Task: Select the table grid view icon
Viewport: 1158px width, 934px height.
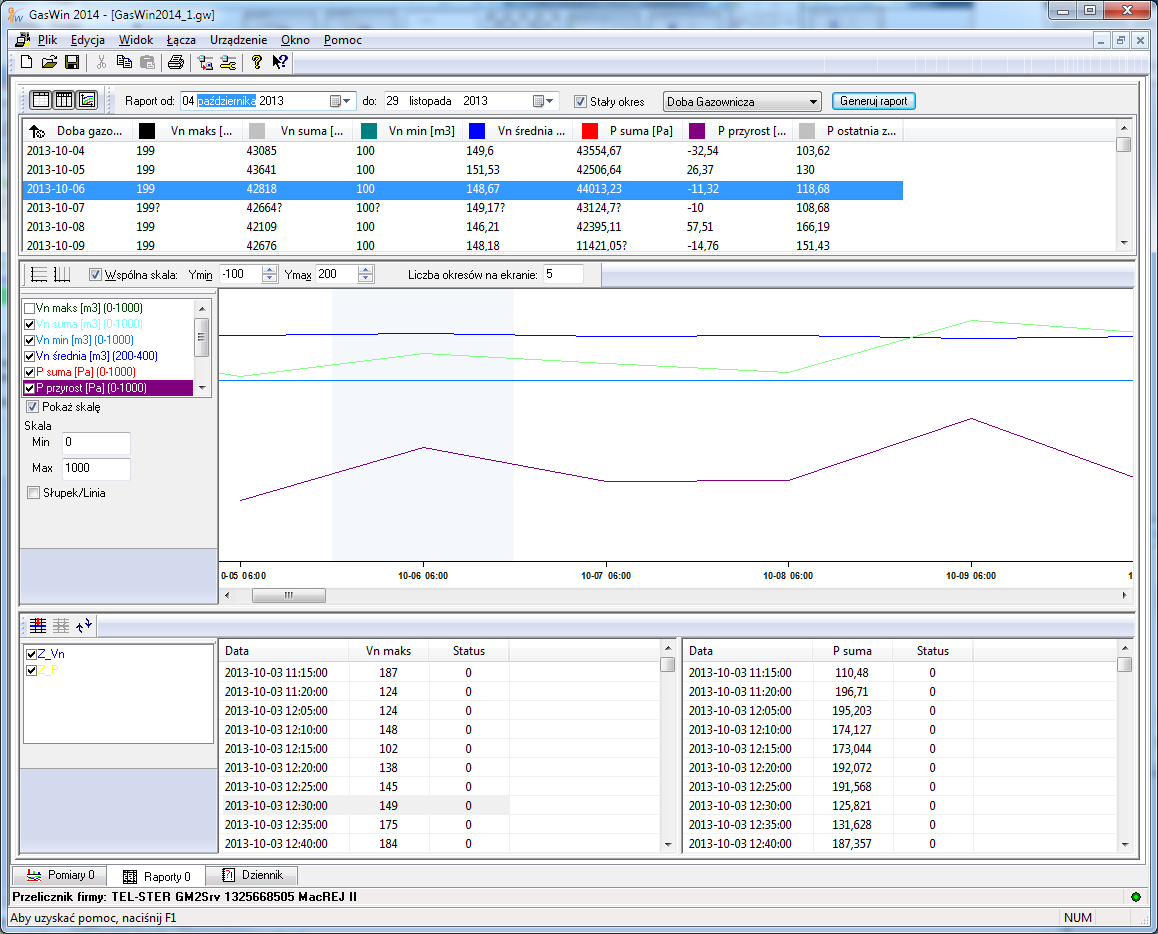Action: point(64,100)
